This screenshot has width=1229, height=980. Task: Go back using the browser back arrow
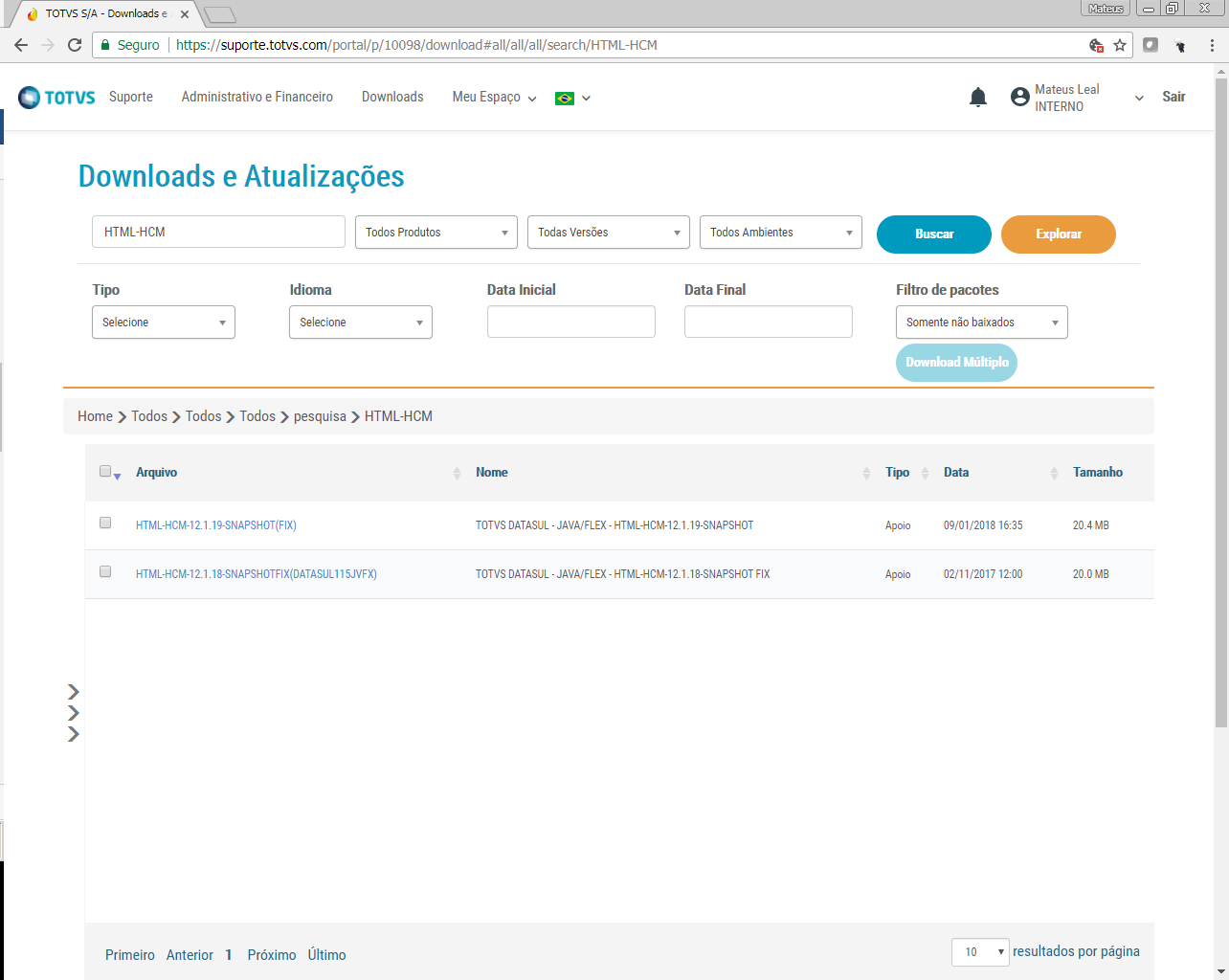click(21, 45)
